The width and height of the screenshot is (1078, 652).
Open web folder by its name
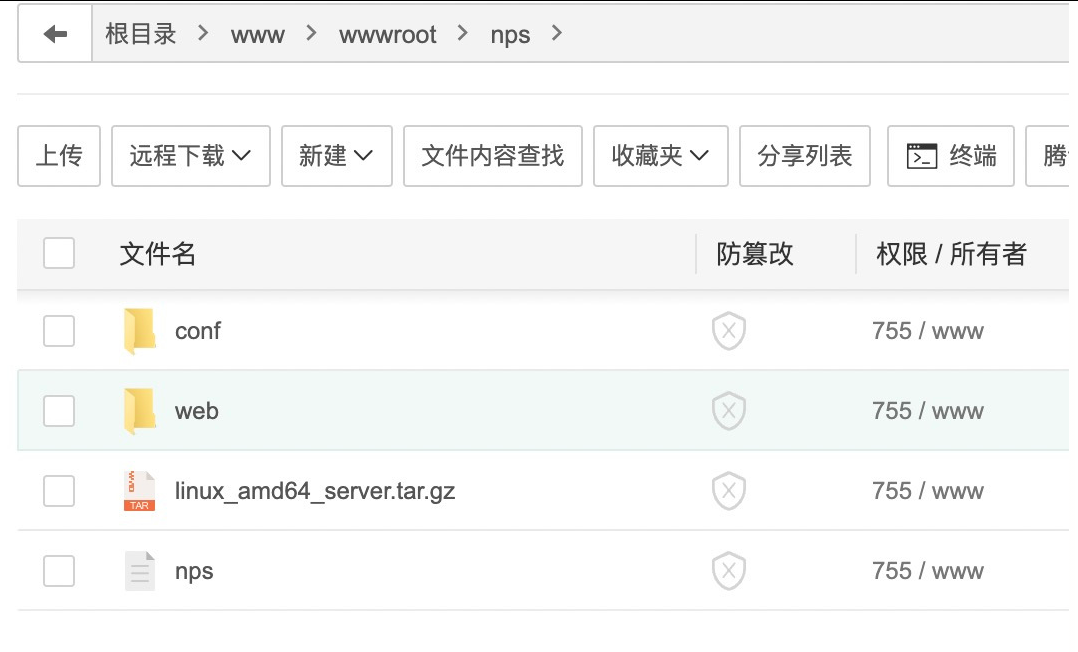click(x=197, y=411)
